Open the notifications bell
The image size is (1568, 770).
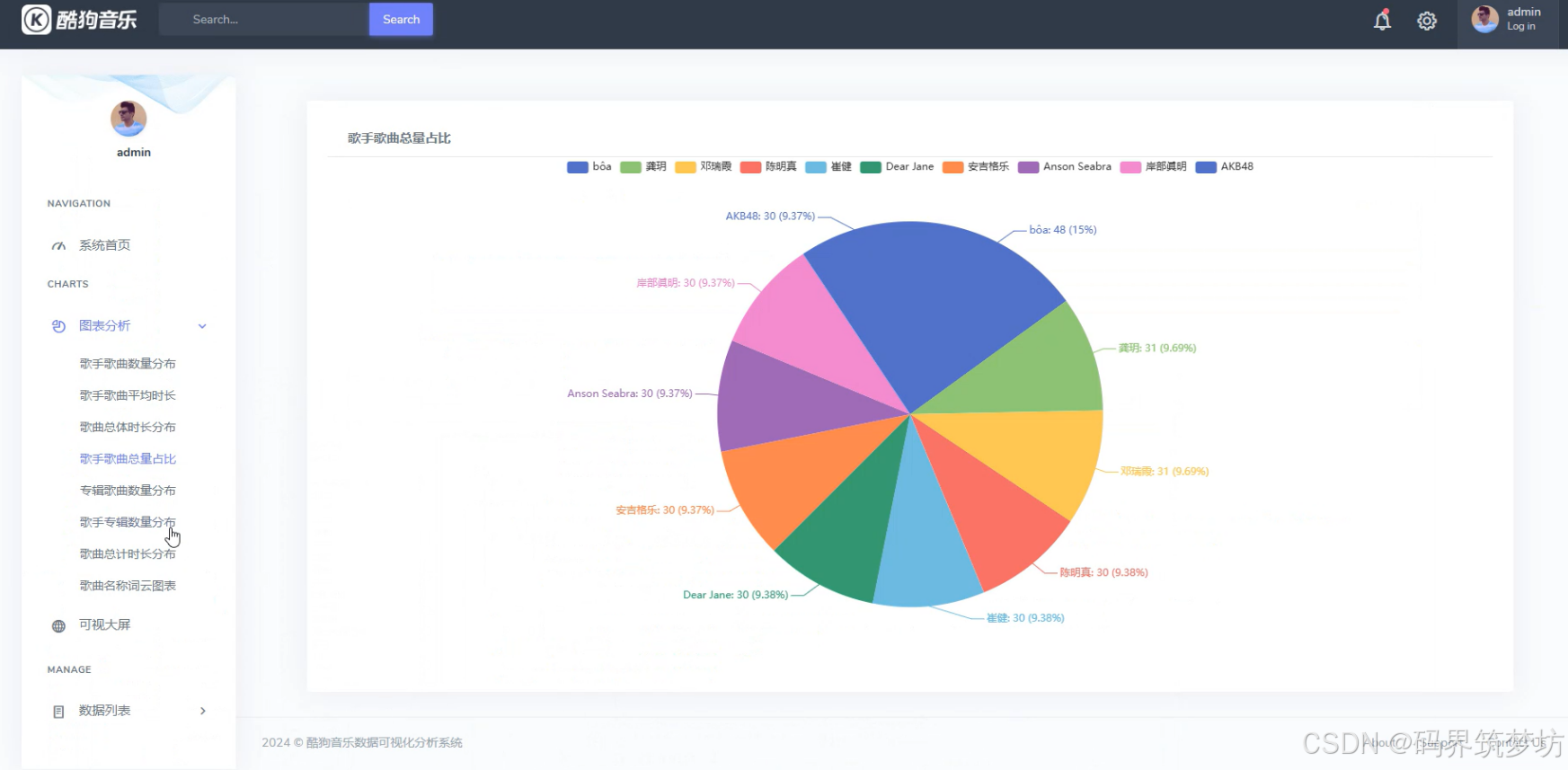(1382, 20)
